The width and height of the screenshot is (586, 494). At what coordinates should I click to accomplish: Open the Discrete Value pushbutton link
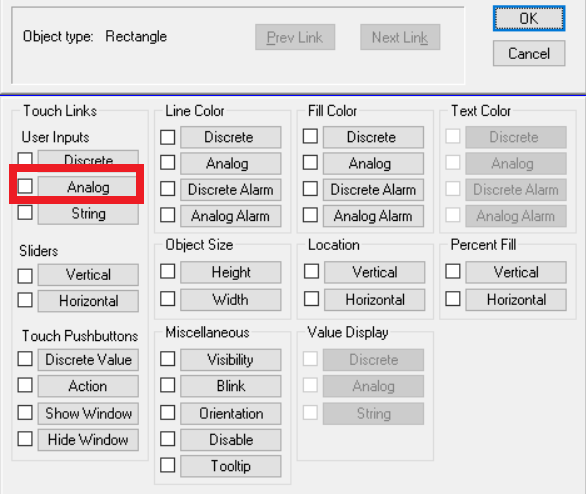[88, 359]
